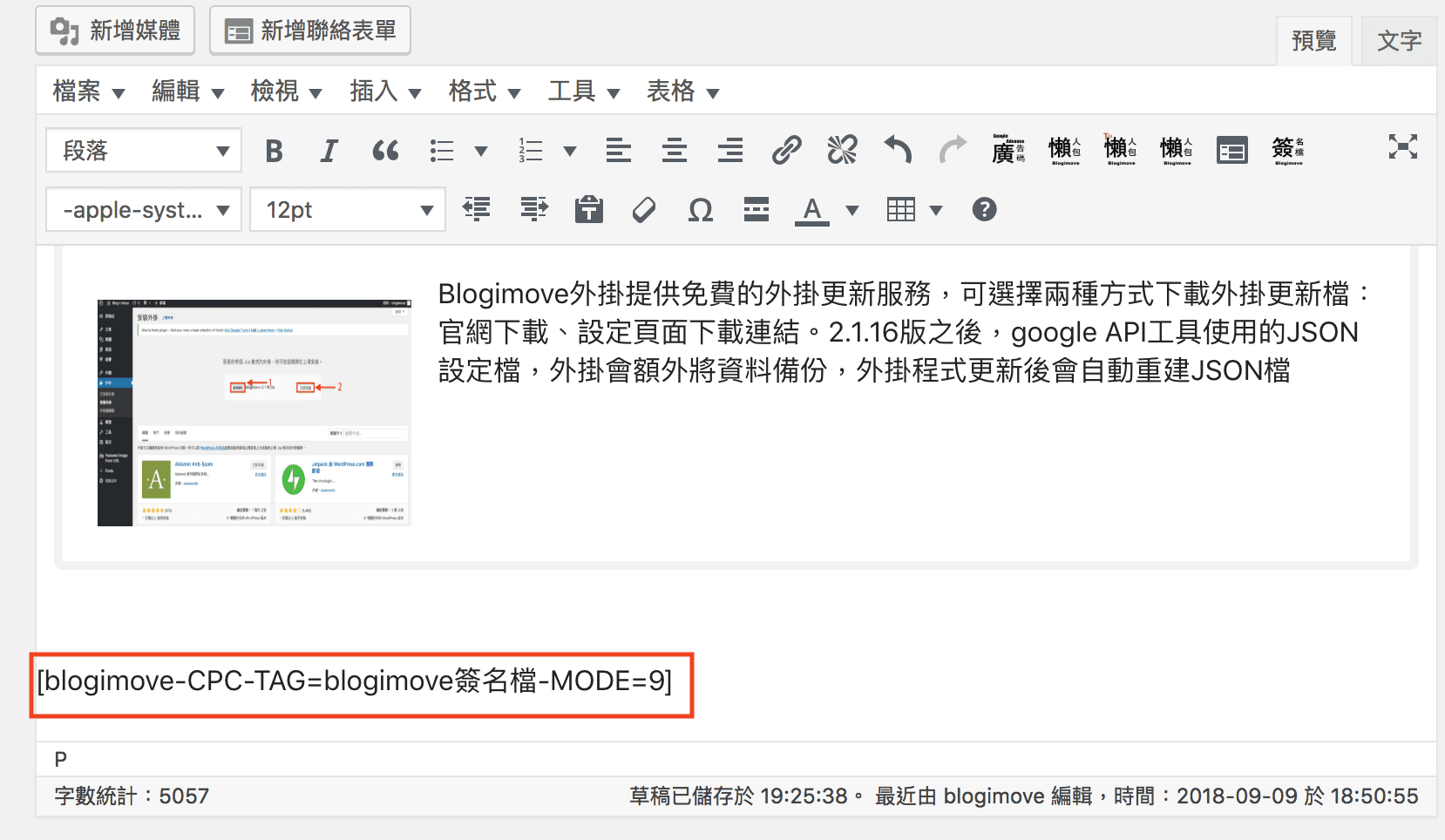Insert a blockquote
Viewport: 1445px width, 840px height.
pos(385,151)
